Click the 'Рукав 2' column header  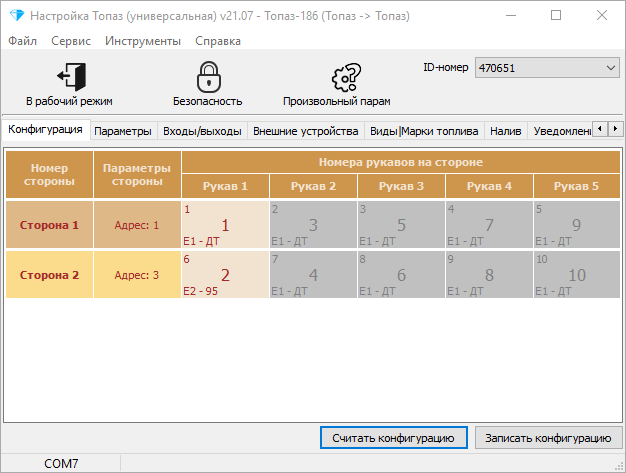[313, 186]
